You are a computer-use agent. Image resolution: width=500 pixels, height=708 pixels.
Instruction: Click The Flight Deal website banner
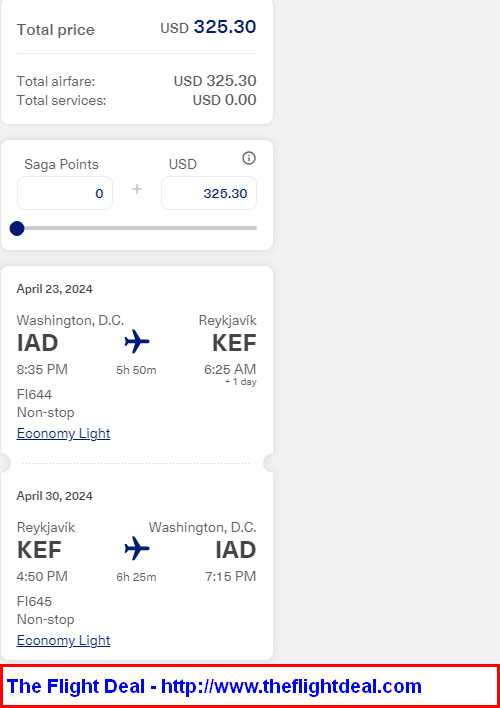pyautogui.click(x=250, y=686)
